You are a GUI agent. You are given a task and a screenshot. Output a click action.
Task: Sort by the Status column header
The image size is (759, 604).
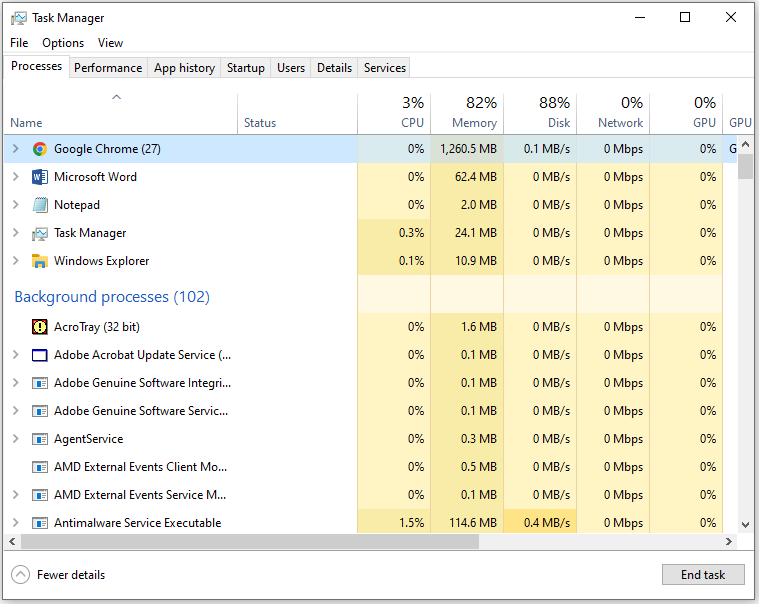tap(298, 114)
